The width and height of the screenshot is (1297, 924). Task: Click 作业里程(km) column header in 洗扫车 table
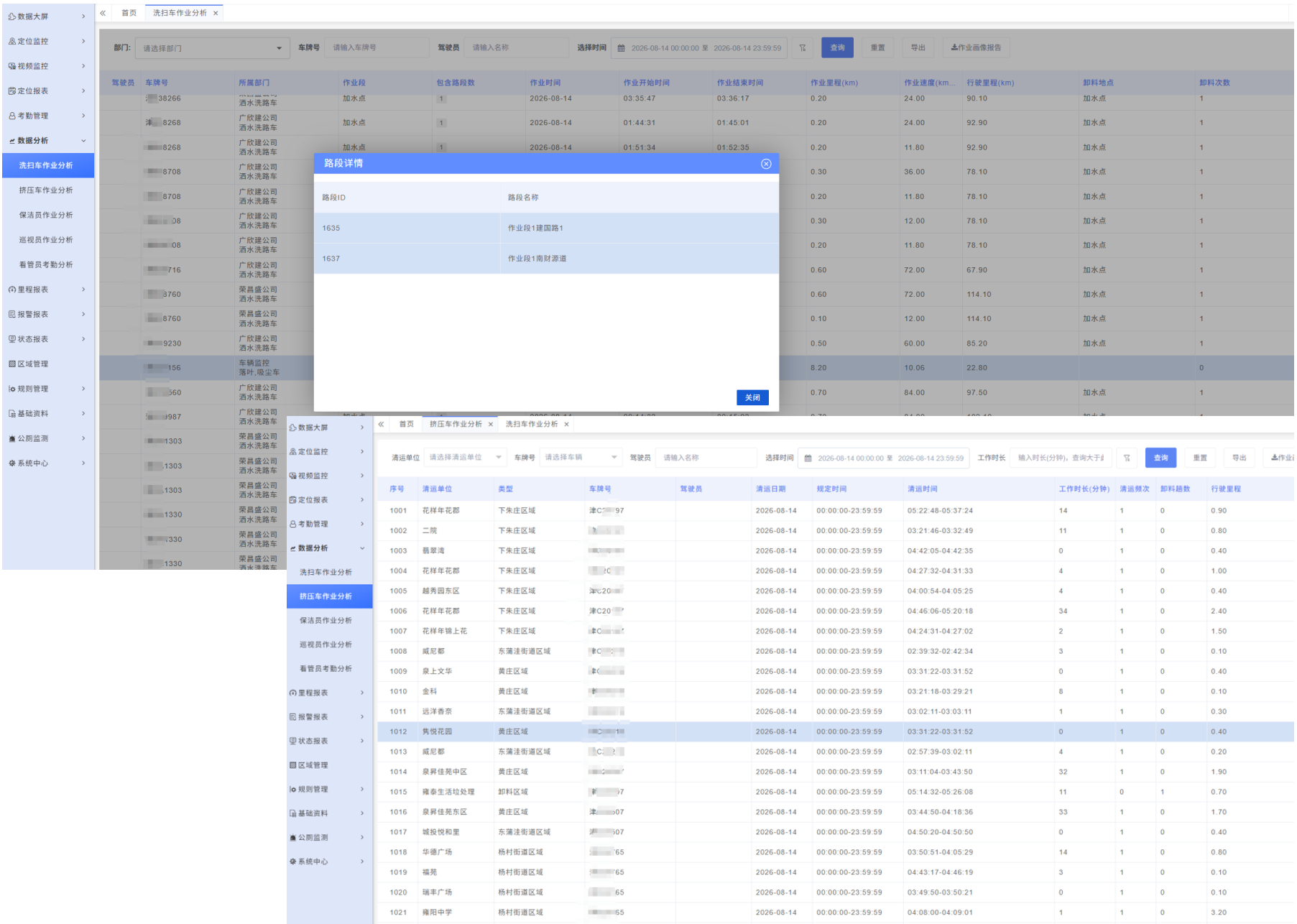click(834, 83)
